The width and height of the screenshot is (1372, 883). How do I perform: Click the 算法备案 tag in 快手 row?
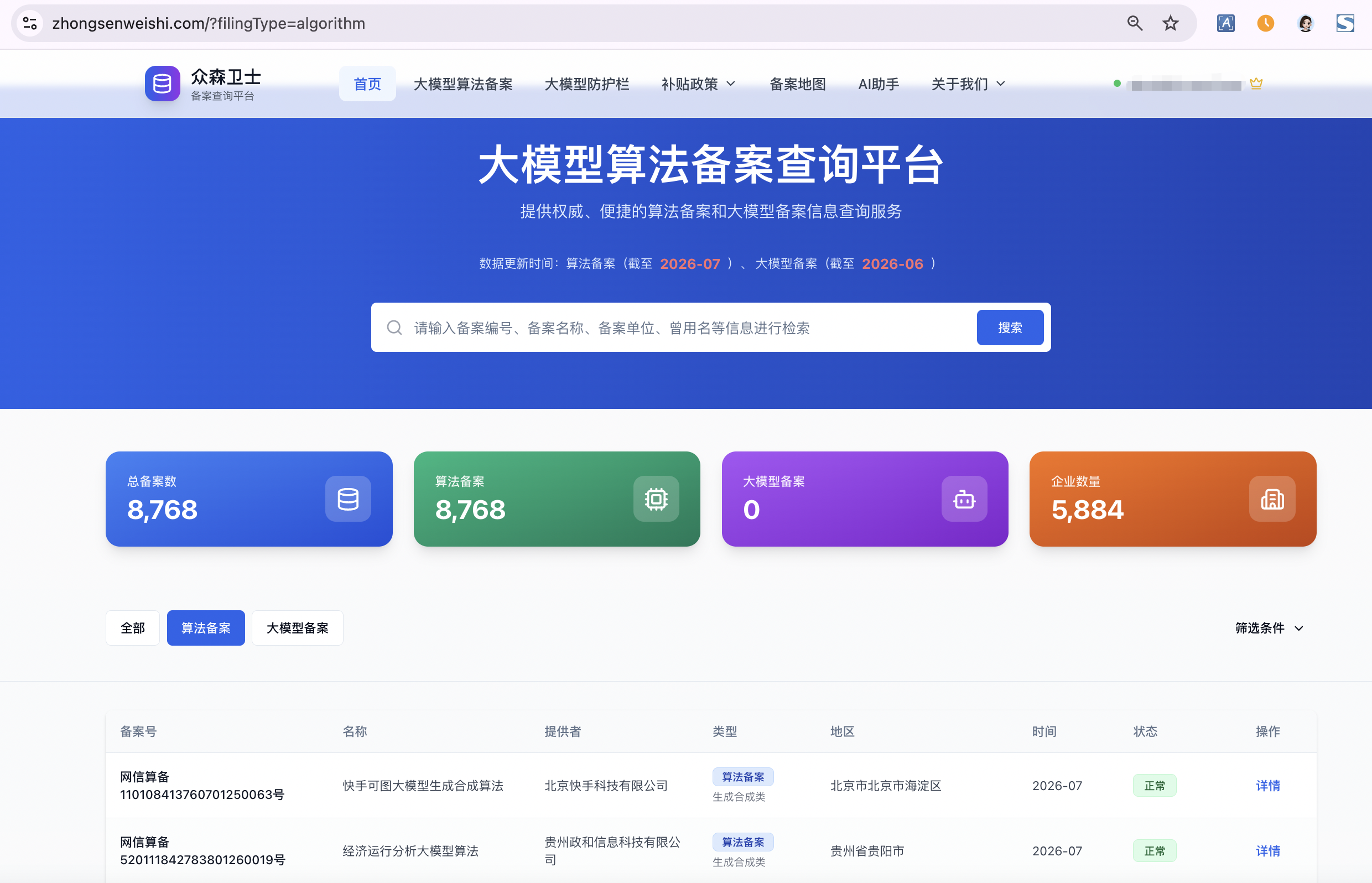click(743, 777)
